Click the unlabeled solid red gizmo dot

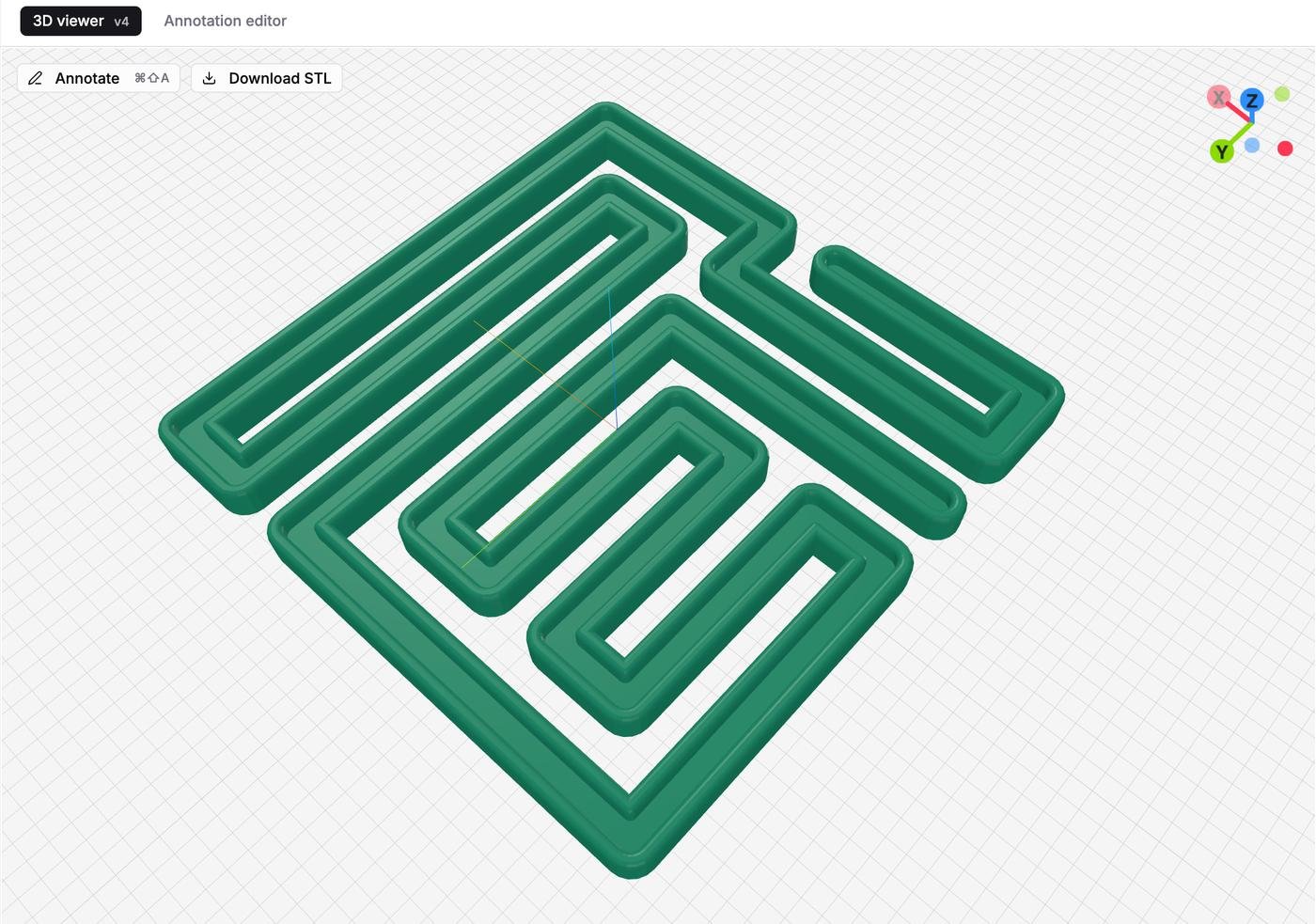click(x=1285, y=149)
